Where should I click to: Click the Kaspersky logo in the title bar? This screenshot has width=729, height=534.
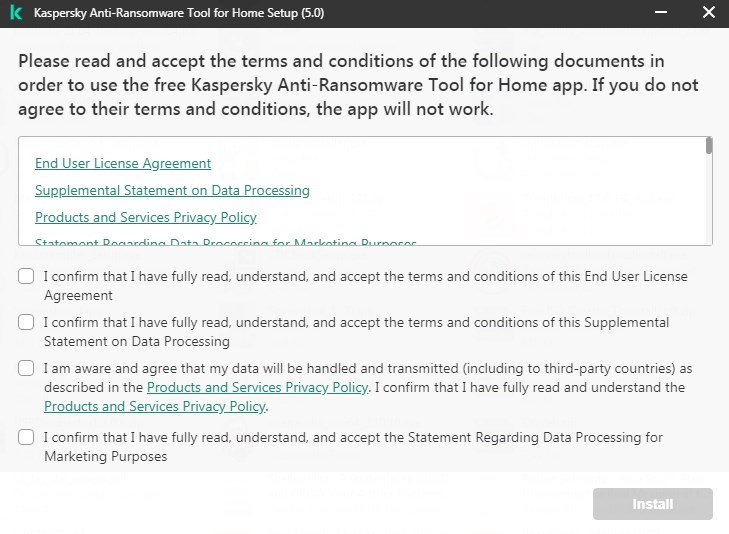pyautogui.click(x=16, y=14)
